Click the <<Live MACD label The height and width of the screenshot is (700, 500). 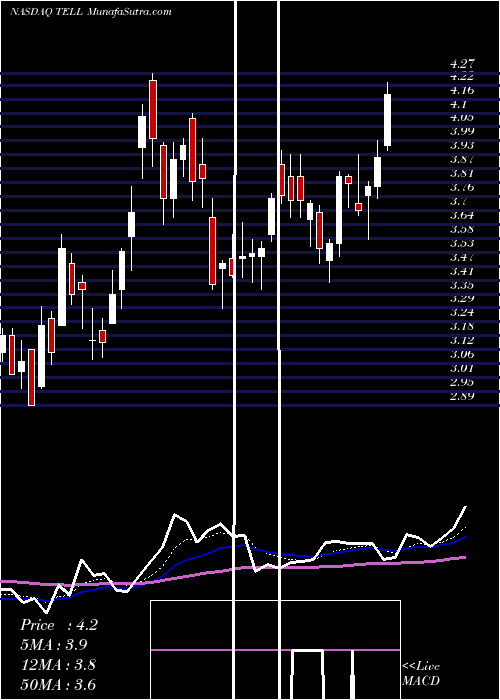[421, 674]
